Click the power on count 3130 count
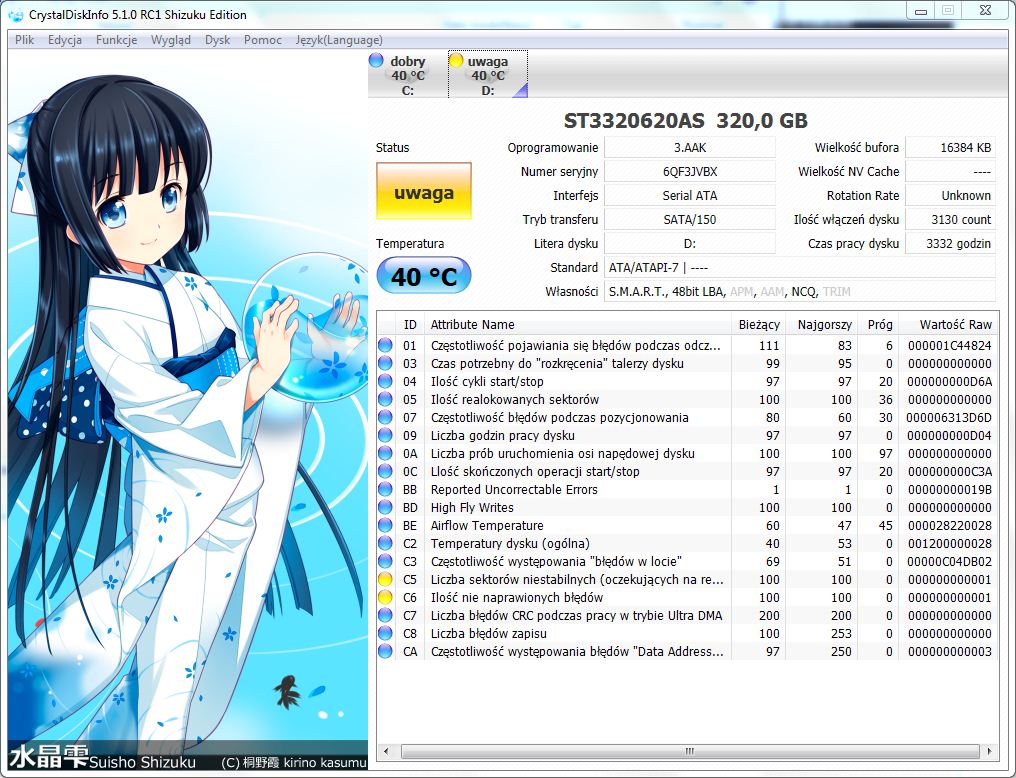 (x=950, y=220)
